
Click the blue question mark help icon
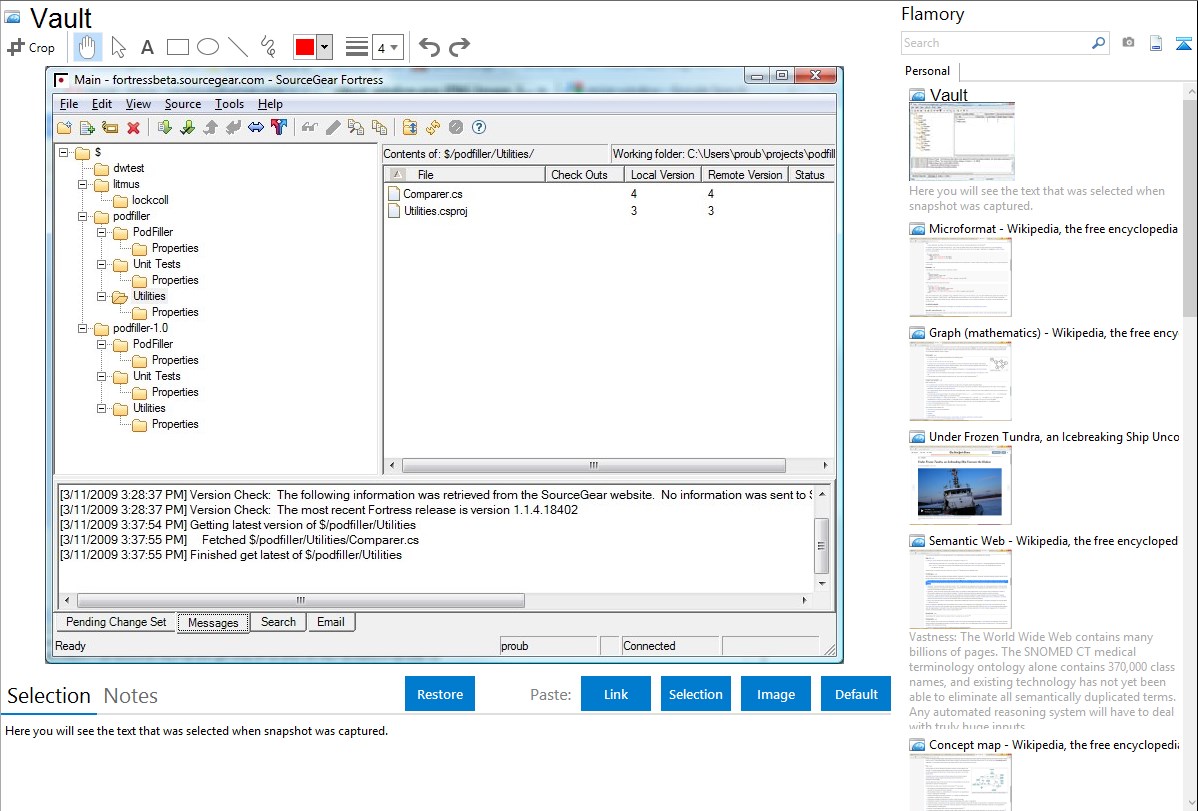point(479,128)
